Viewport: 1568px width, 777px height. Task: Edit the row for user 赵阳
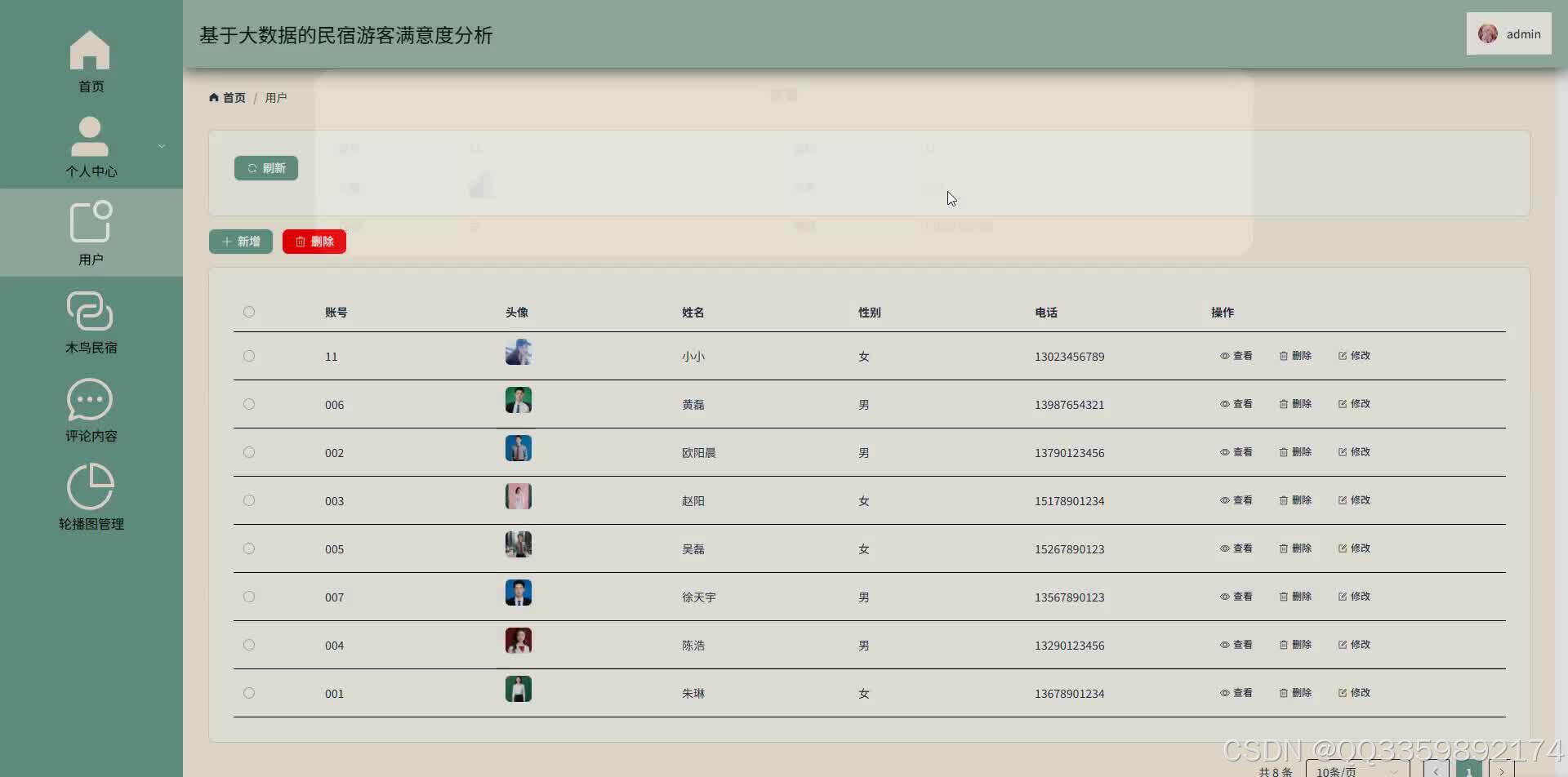coord(1354,500)
